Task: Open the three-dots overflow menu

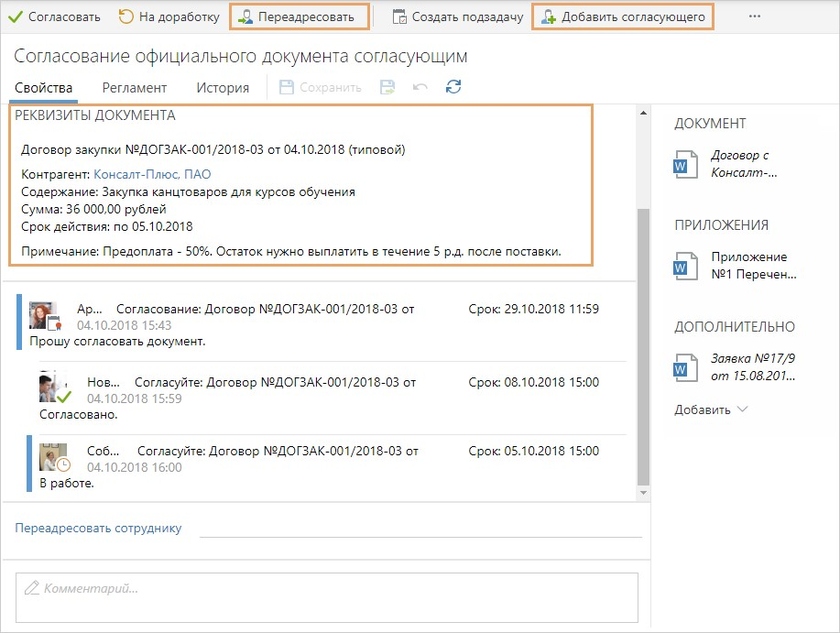Action: click(755, 17)
